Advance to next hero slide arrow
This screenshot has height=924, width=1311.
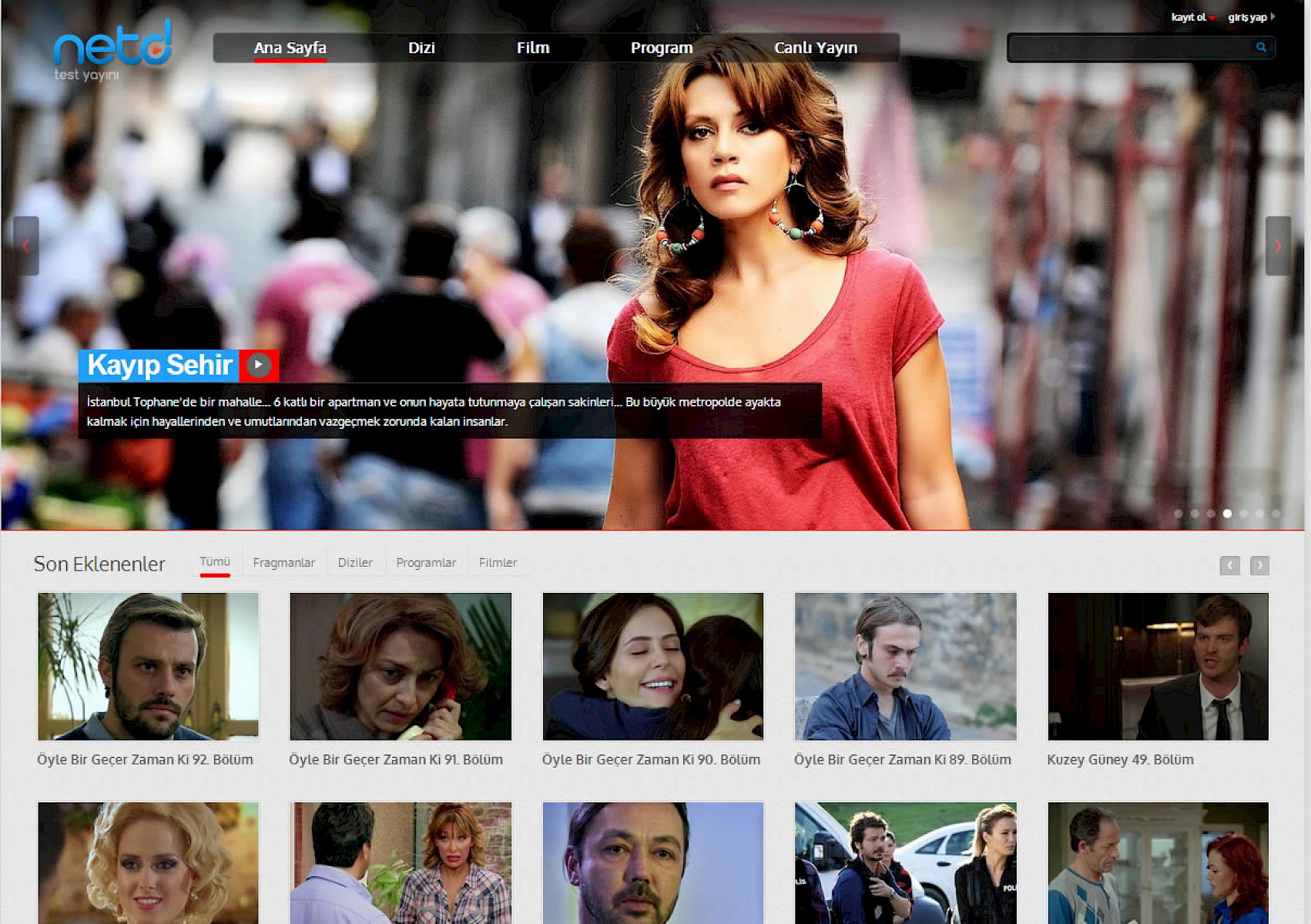(1278, 246)
